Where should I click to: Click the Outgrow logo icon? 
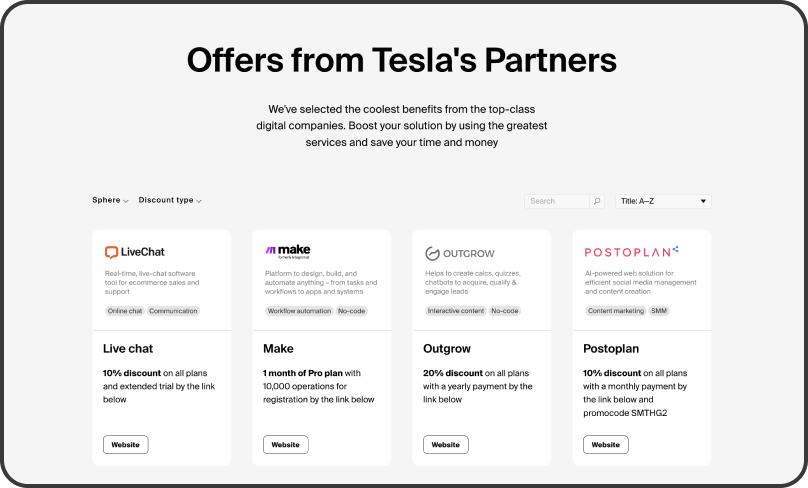pyautogui.click(x=433, y=253)
